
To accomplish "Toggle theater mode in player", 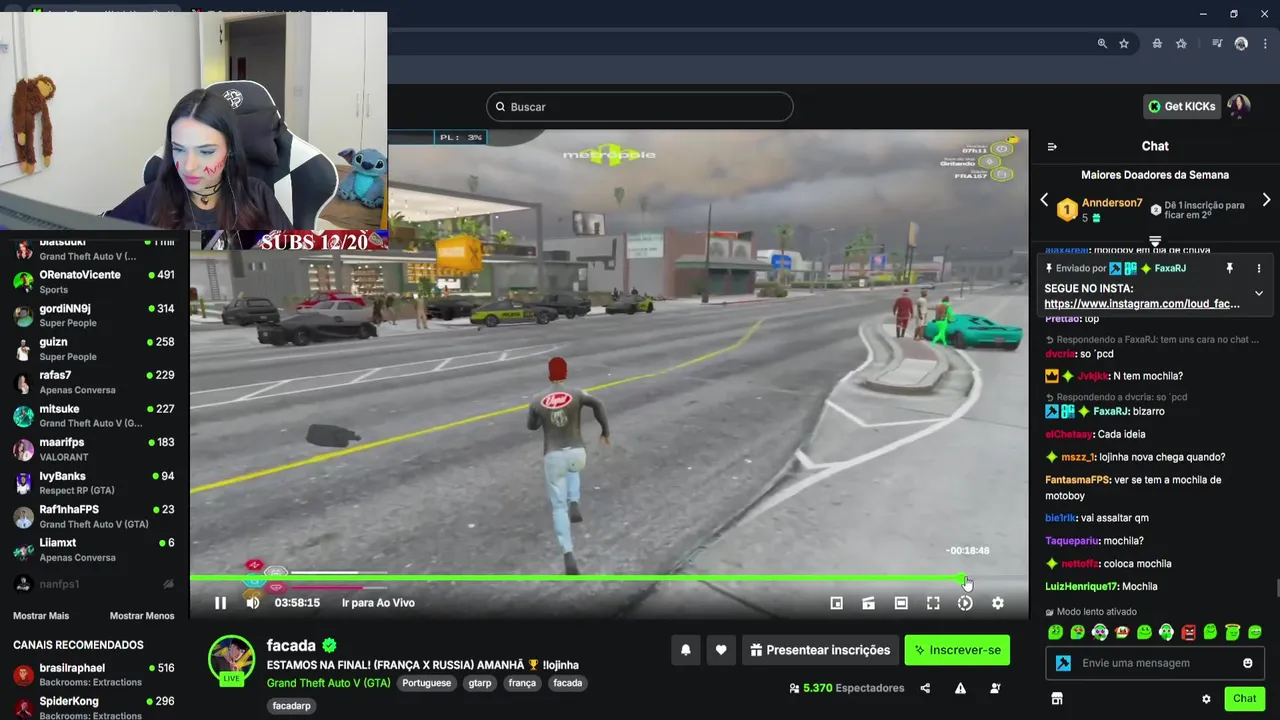I will tap(901, 603).
